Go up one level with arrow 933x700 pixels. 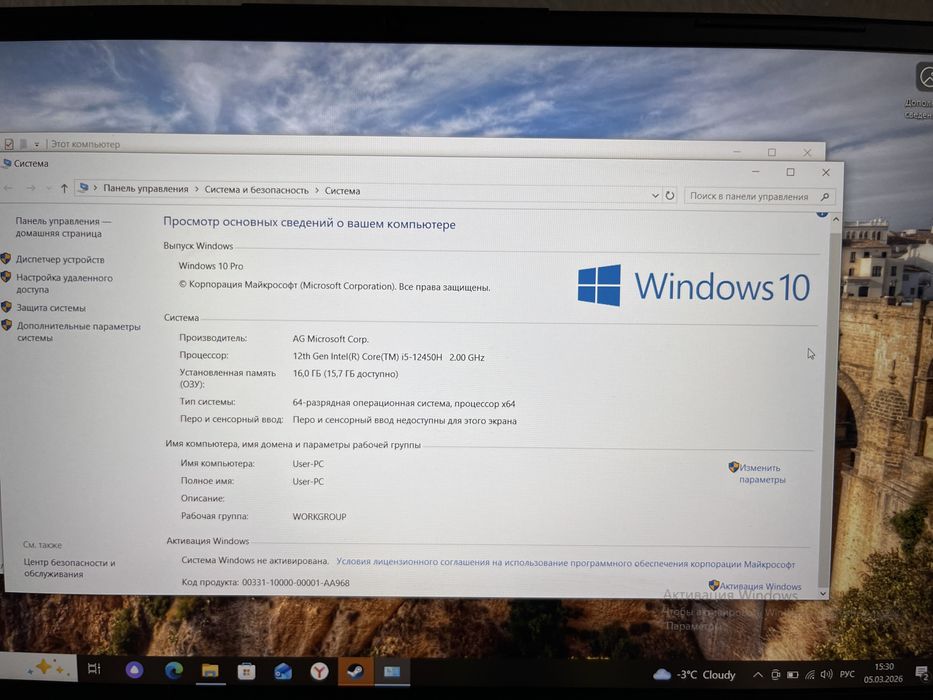pos(64,188)
